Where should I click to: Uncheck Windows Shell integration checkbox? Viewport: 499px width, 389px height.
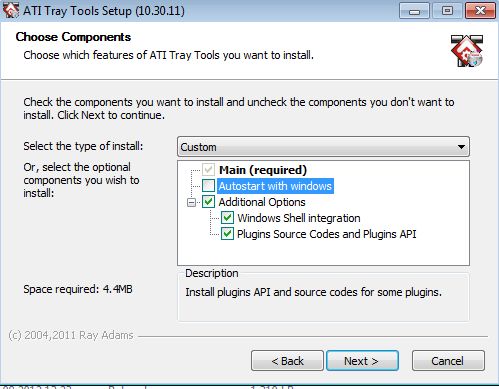[227, 218]
